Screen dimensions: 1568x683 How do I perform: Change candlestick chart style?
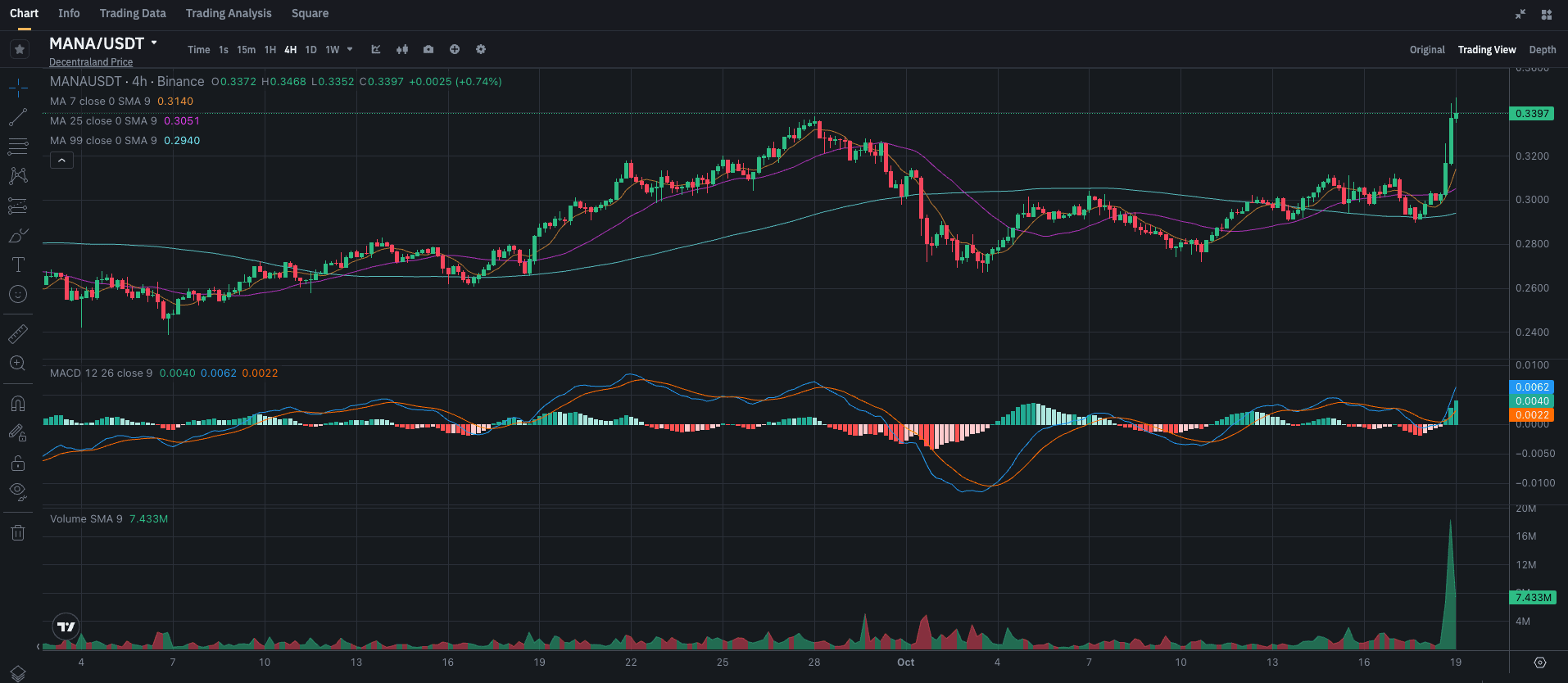point(402,50)
